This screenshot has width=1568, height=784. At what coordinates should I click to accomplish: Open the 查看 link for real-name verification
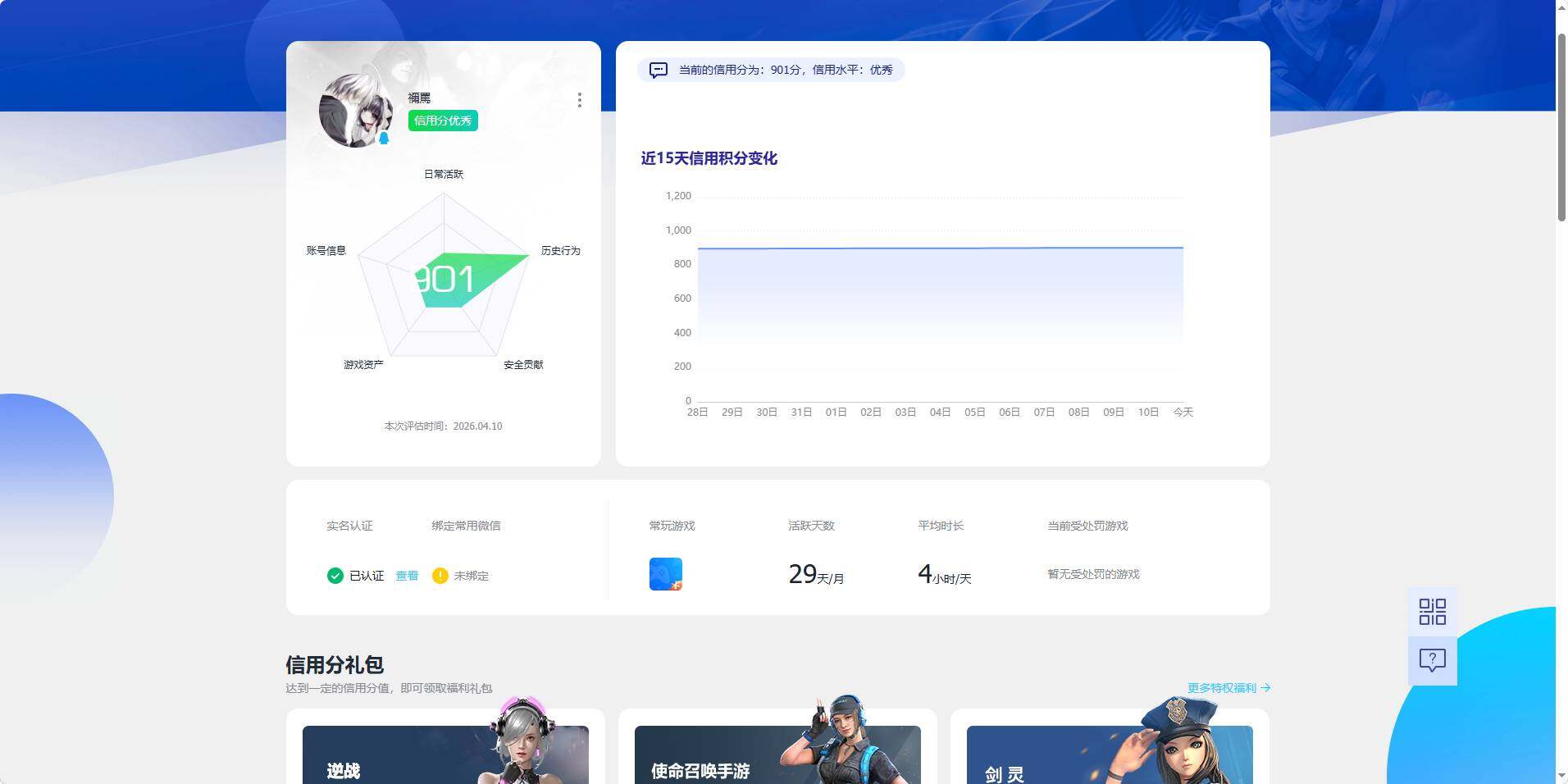tap(407, 576)
